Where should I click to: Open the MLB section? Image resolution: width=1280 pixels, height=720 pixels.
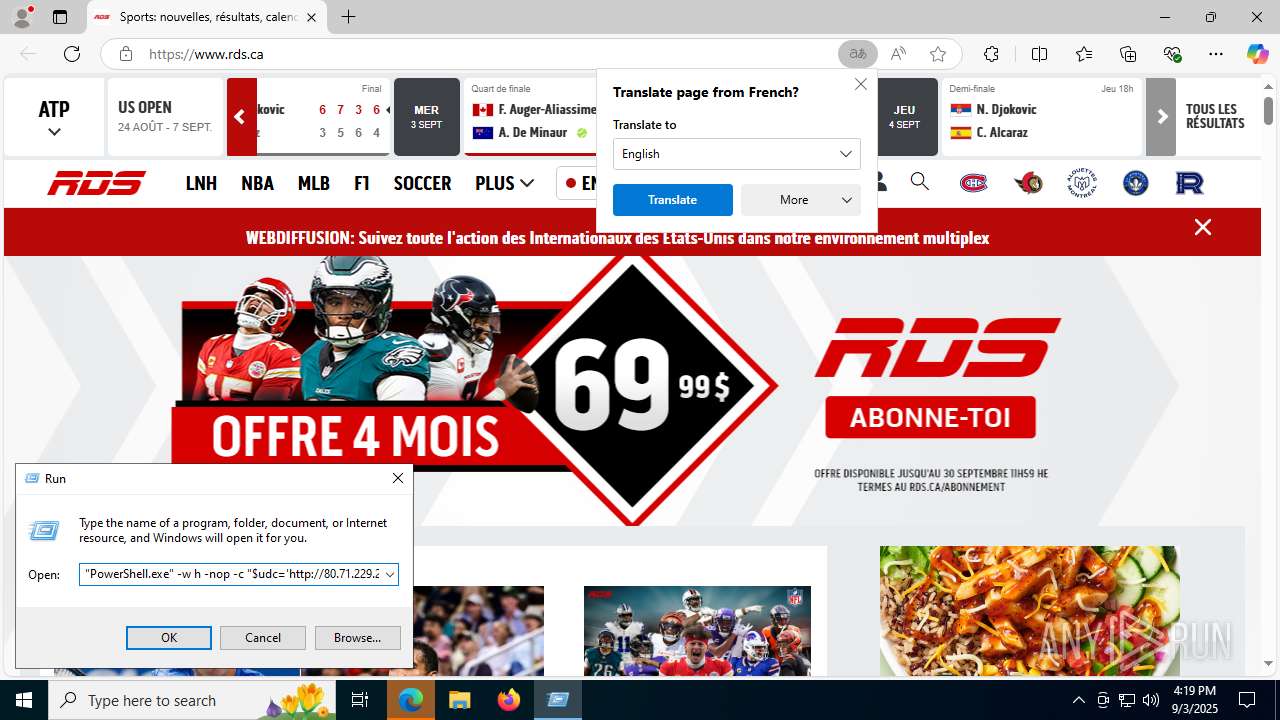[314, 183]
